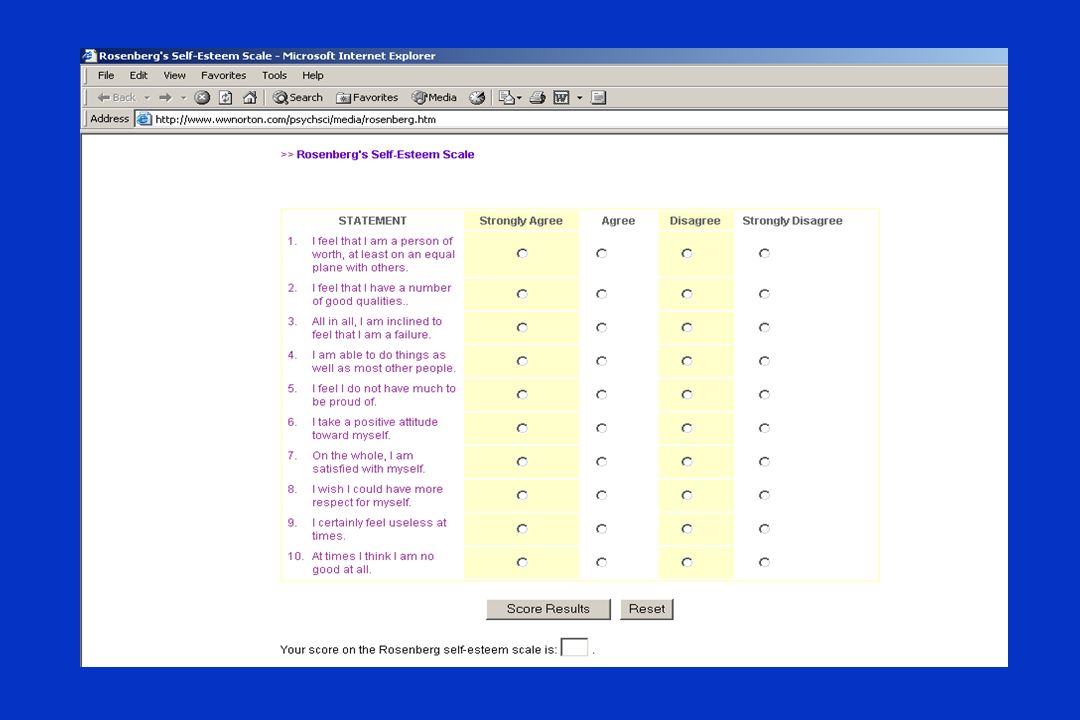This screenshot has height=720, width=1080.
Task: Click the Print toolbar icon
Action: click(538, 98)
